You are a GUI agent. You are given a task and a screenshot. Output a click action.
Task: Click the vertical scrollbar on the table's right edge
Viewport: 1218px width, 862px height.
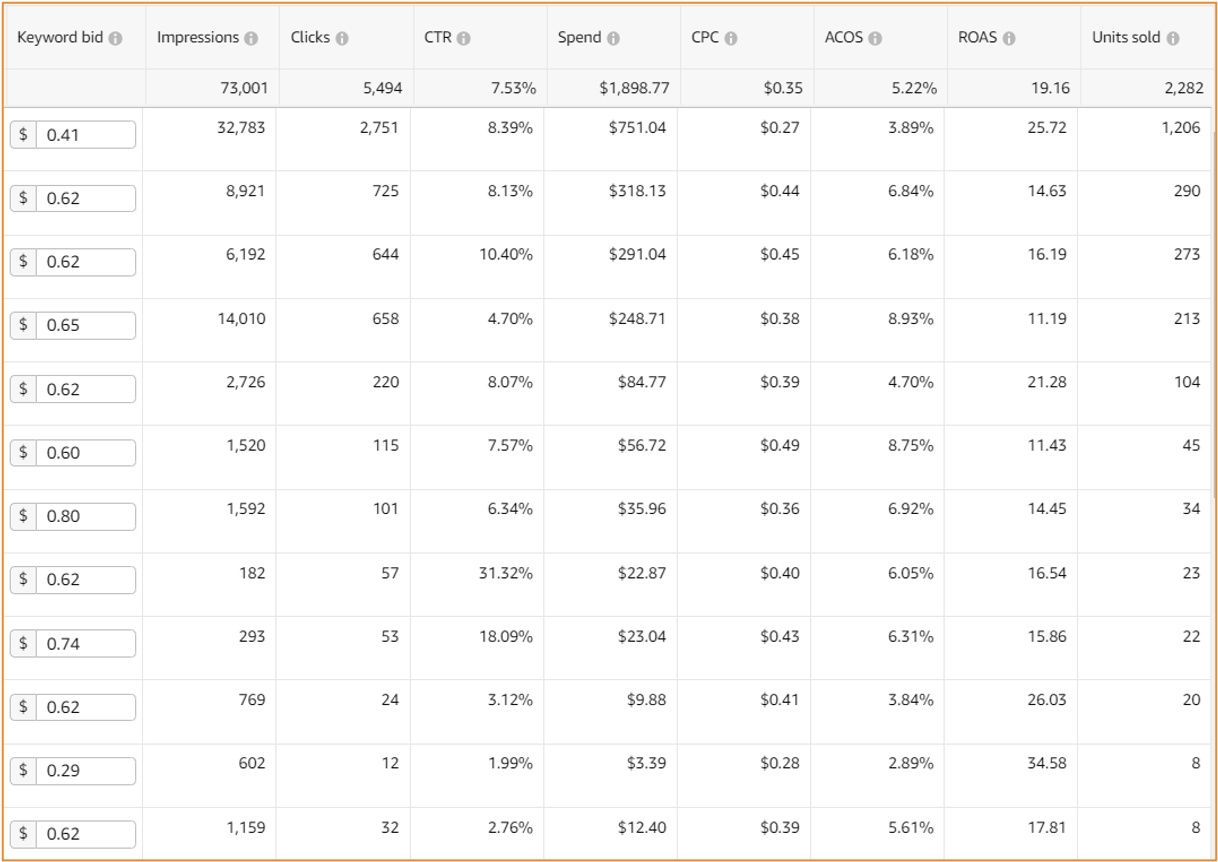pos(1212,300)
